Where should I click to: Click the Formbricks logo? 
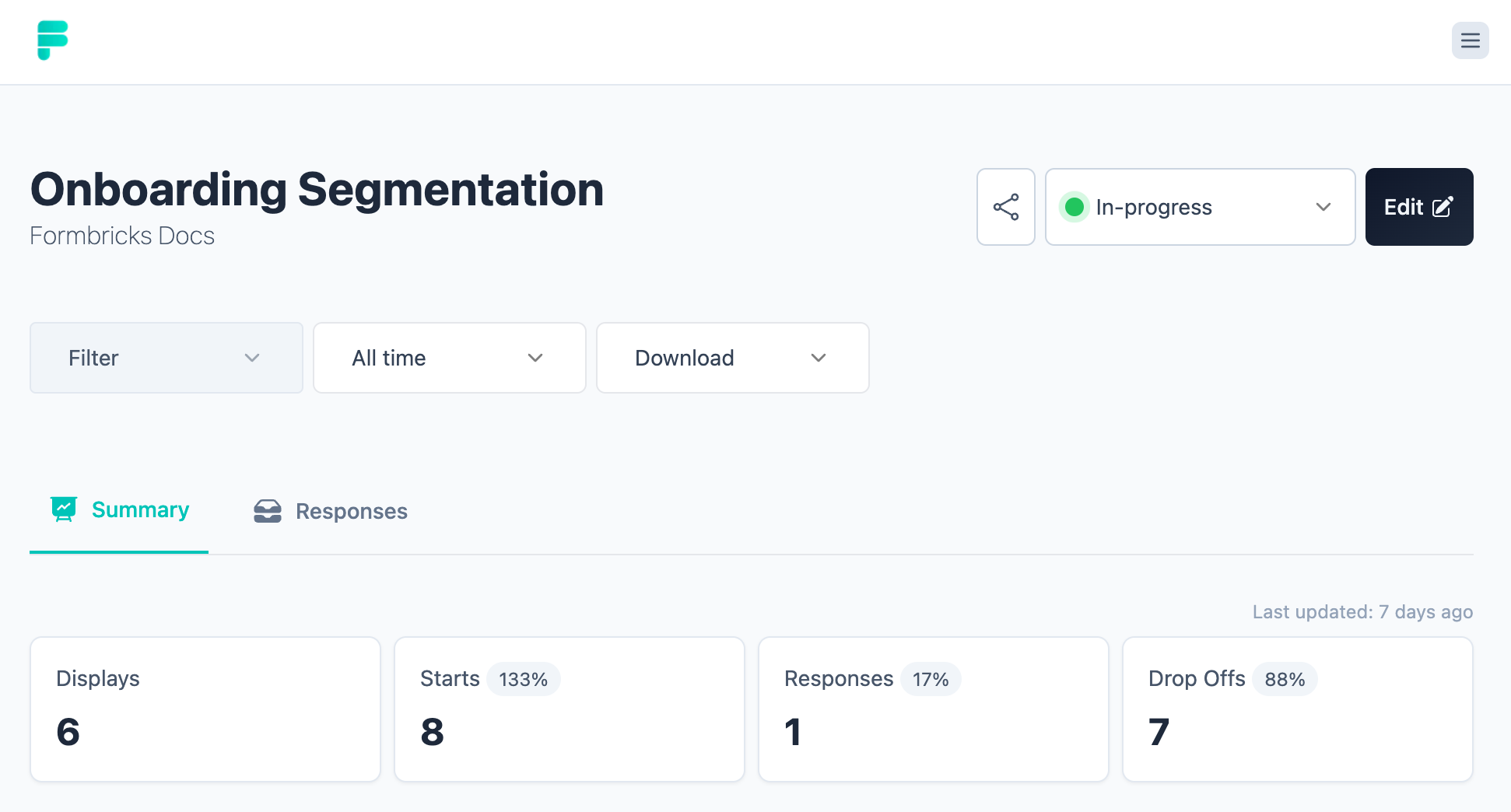pos(51,40)
